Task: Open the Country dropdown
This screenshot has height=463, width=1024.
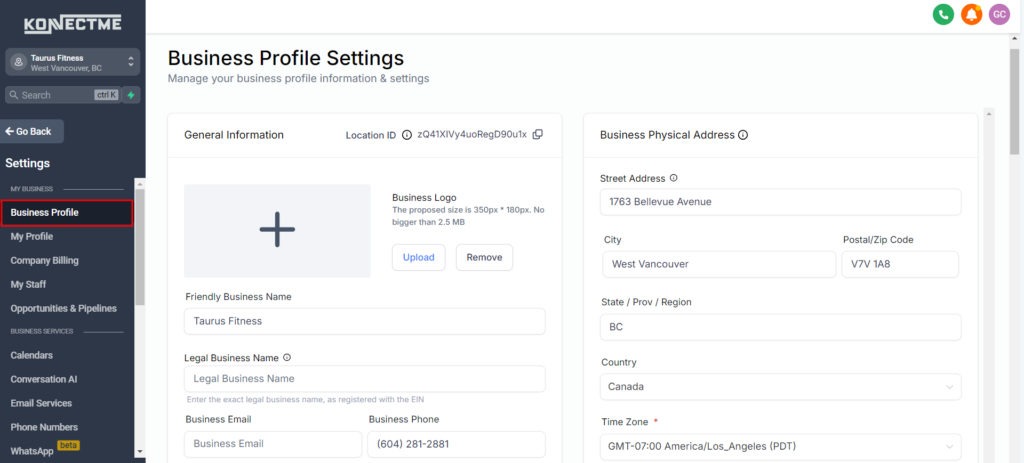Action: (x=780, y=386)
